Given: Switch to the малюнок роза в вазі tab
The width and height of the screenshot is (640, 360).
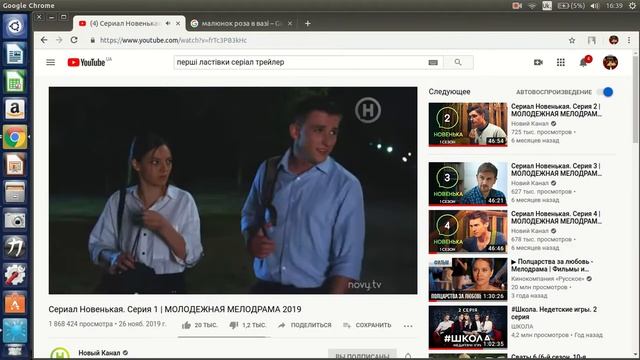Looking at the screenshot, I should point(242,24).
